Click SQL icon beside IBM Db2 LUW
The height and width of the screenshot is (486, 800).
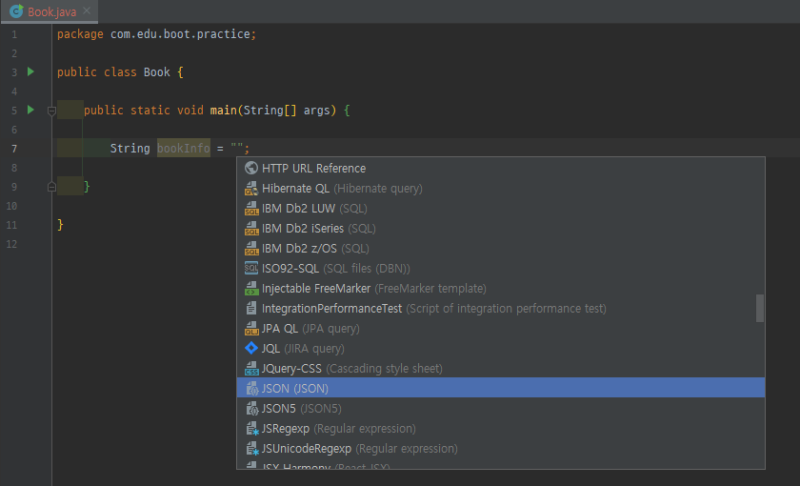251,208
